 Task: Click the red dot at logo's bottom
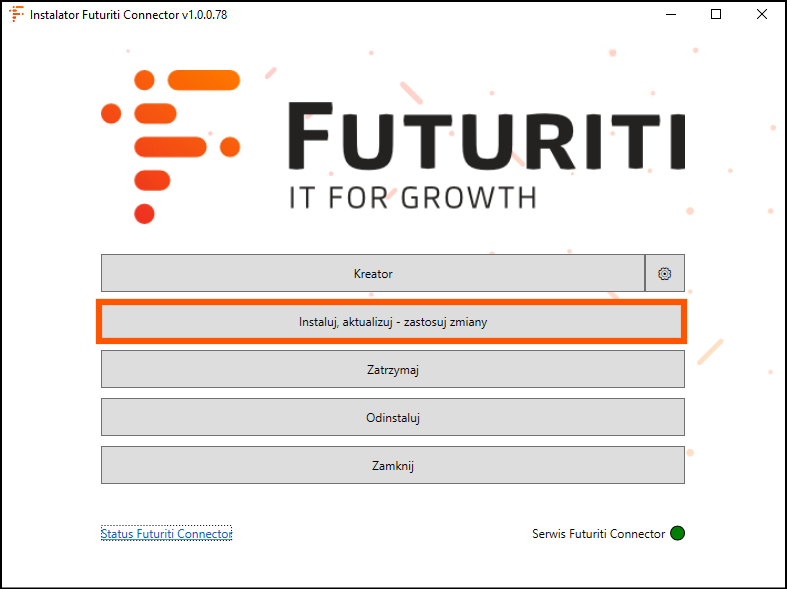[x=144, y=213]
